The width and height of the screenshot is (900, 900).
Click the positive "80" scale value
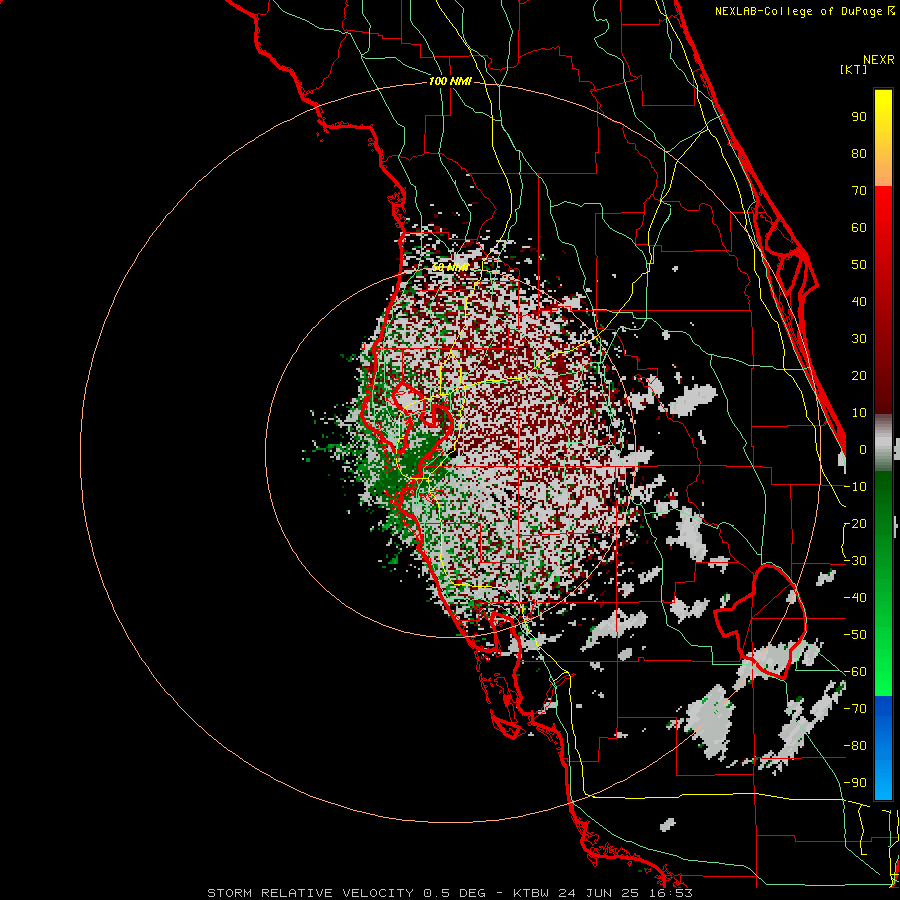[859, 154]
